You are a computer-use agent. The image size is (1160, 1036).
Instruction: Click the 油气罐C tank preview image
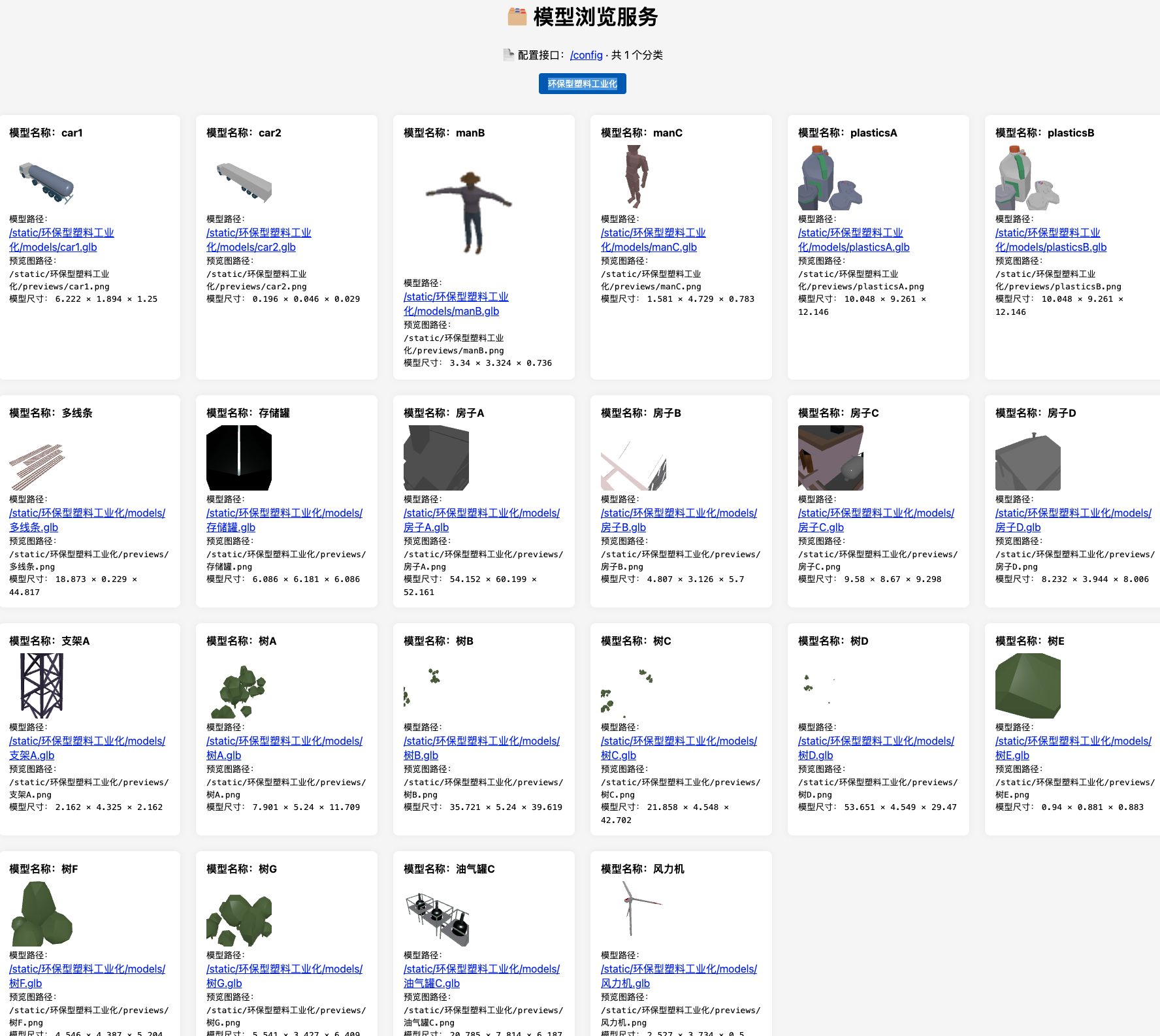[x=436, y=913]
